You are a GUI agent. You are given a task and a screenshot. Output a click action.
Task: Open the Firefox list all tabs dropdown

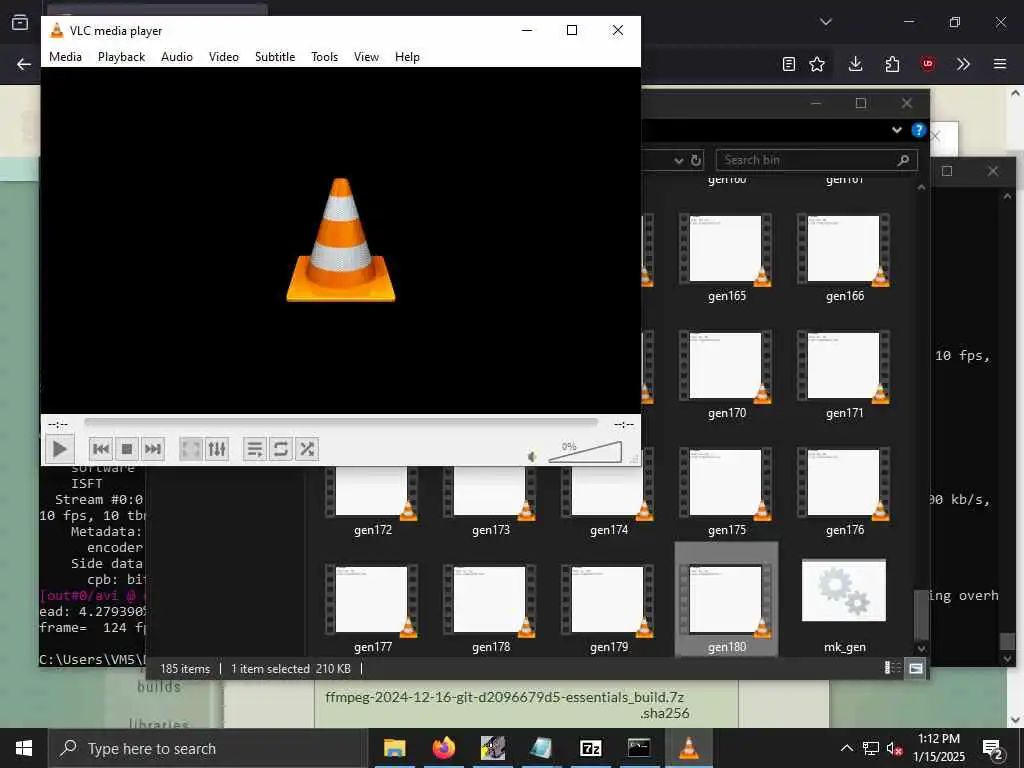coord(826,22)
